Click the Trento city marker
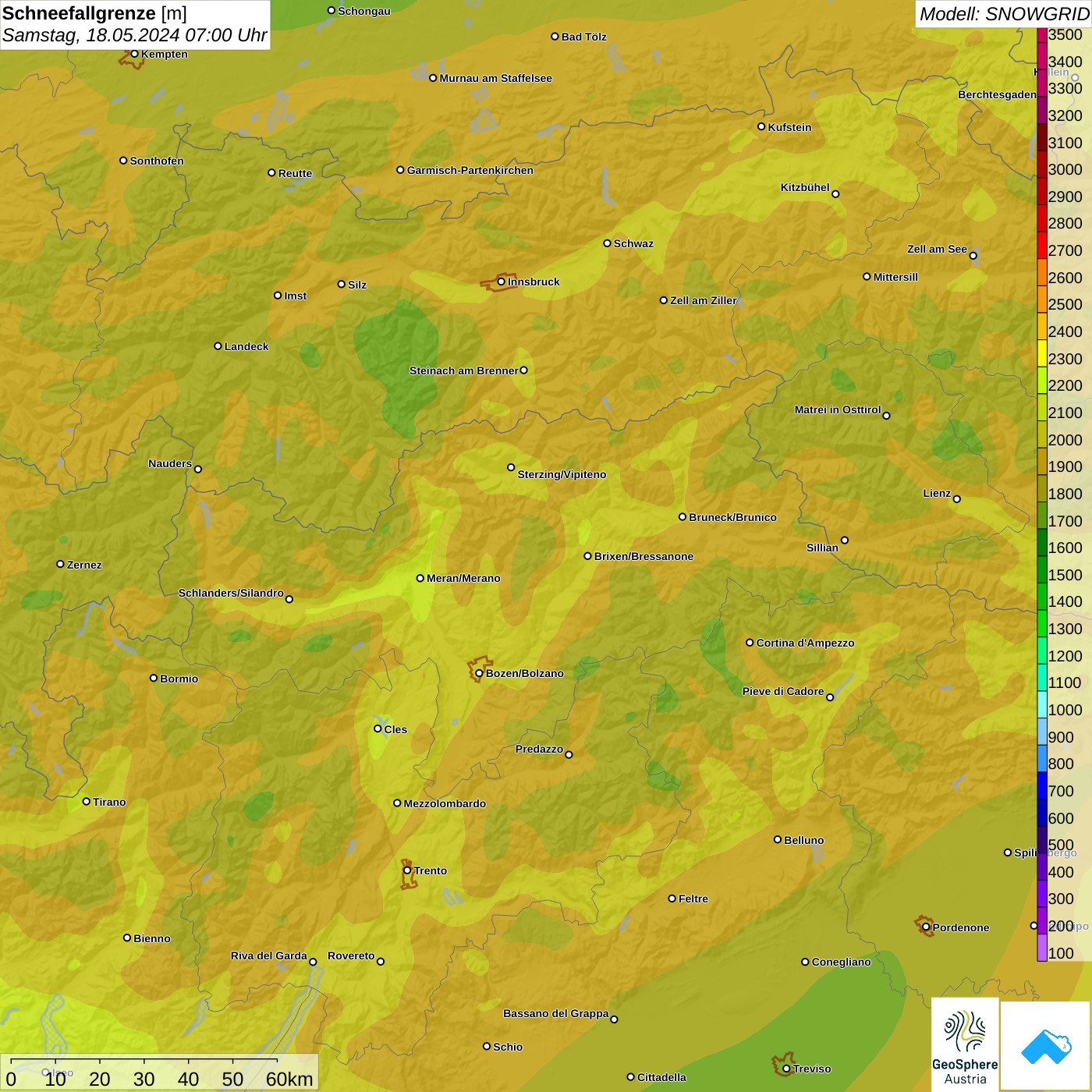Image resolution: width=1092 pixels, height=1092 pixels. [x=407, y=870]
